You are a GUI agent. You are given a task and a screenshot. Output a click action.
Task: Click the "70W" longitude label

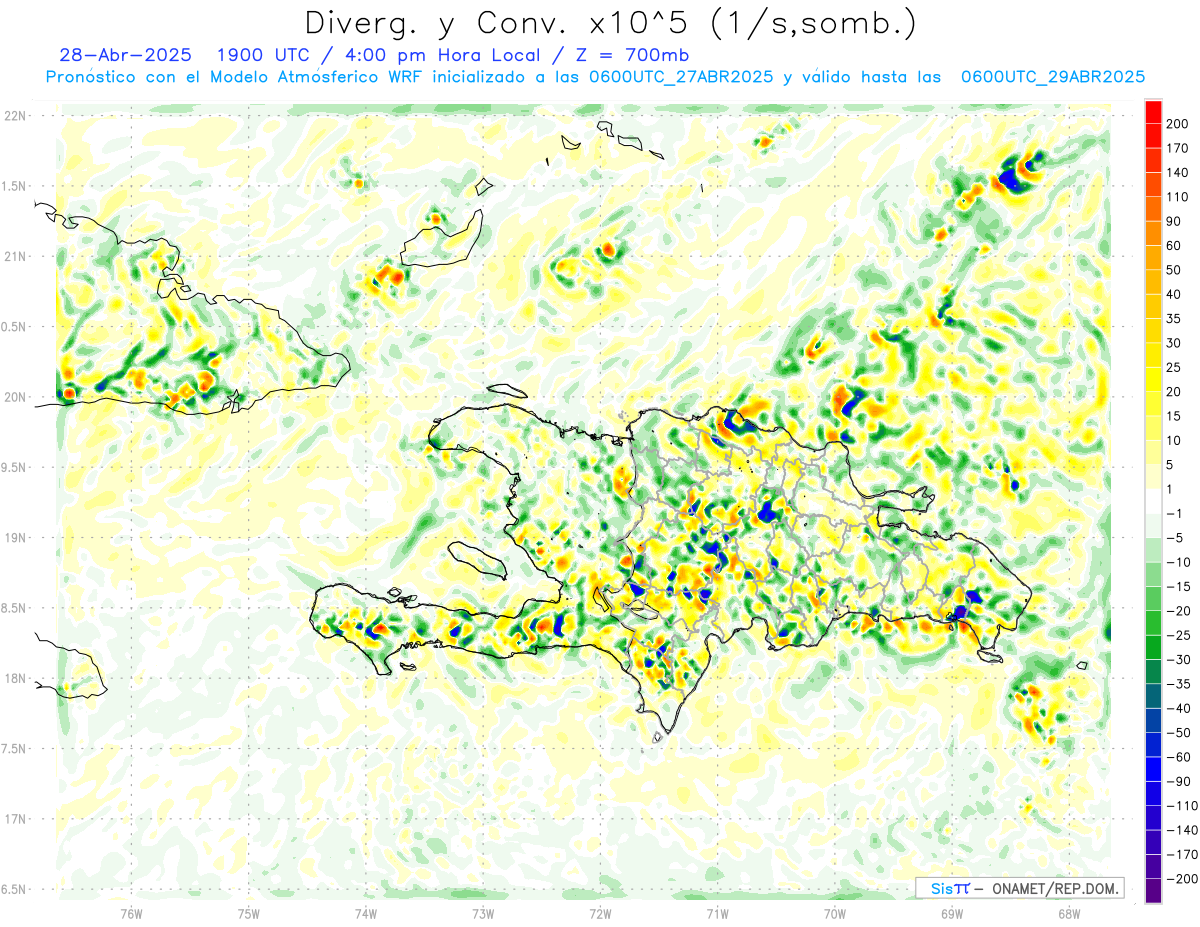click(x=834, y=913)
